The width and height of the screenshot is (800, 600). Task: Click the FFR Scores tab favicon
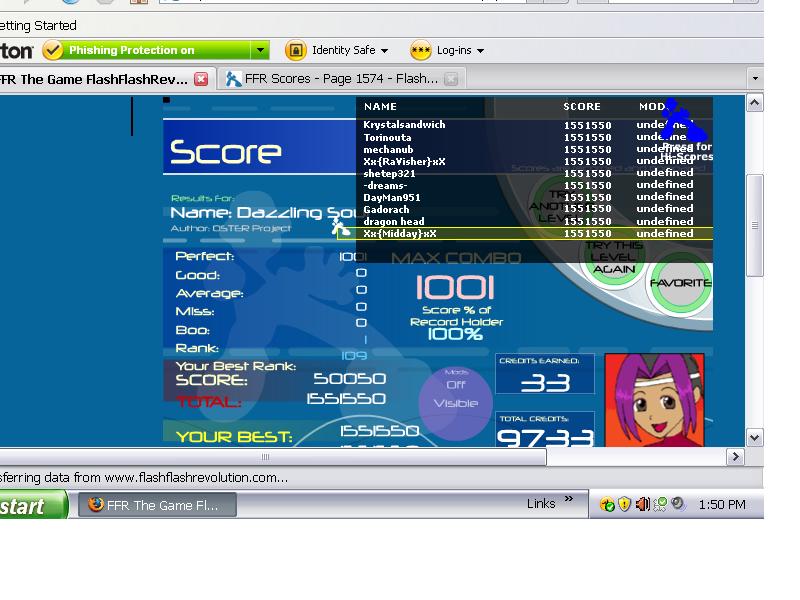coord(233,79)
